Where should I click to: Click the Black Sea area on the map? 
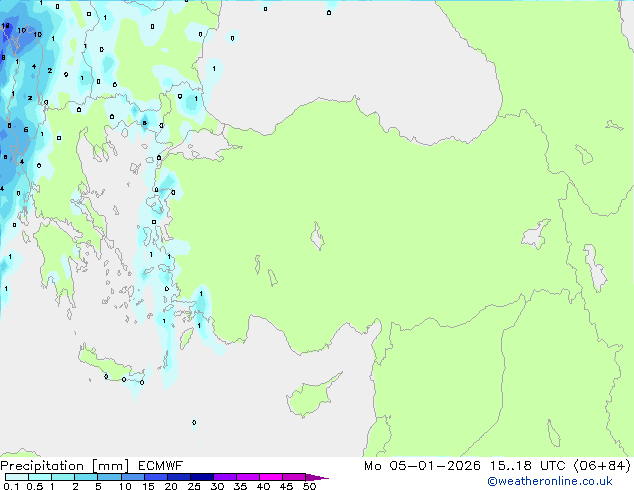pos(350,60)
